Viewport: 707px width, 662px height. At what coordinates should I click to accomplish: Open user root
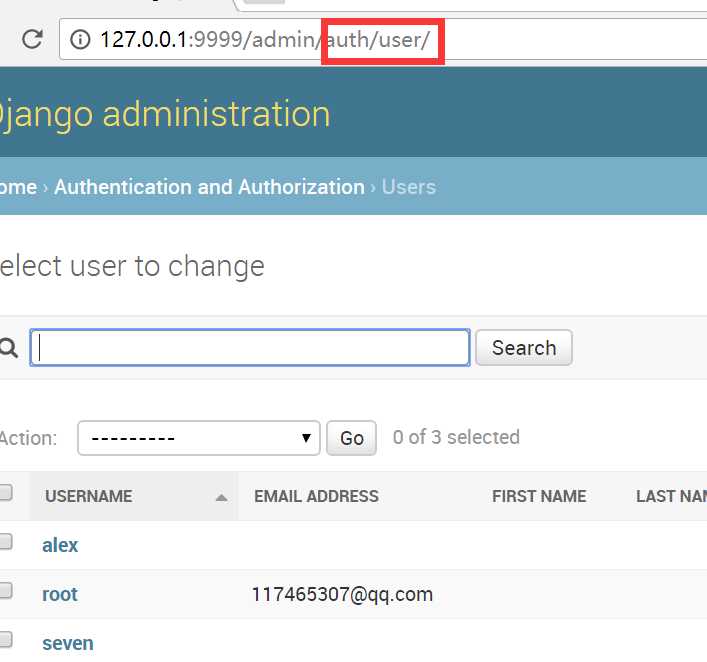(x=60, y=594)
